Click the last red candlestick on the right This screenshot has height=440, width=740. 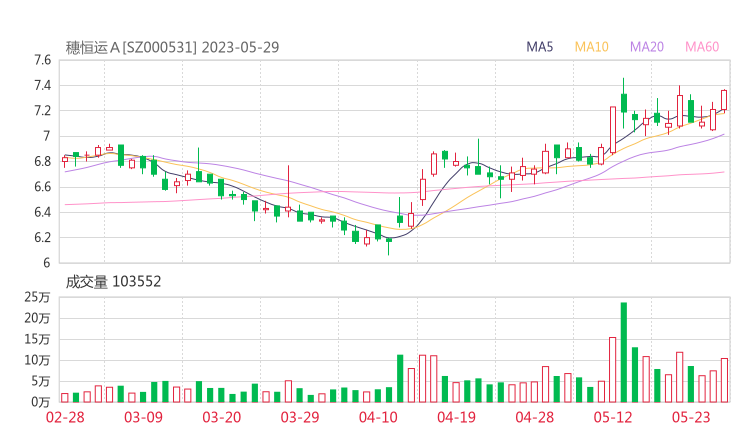click(724, 100)
